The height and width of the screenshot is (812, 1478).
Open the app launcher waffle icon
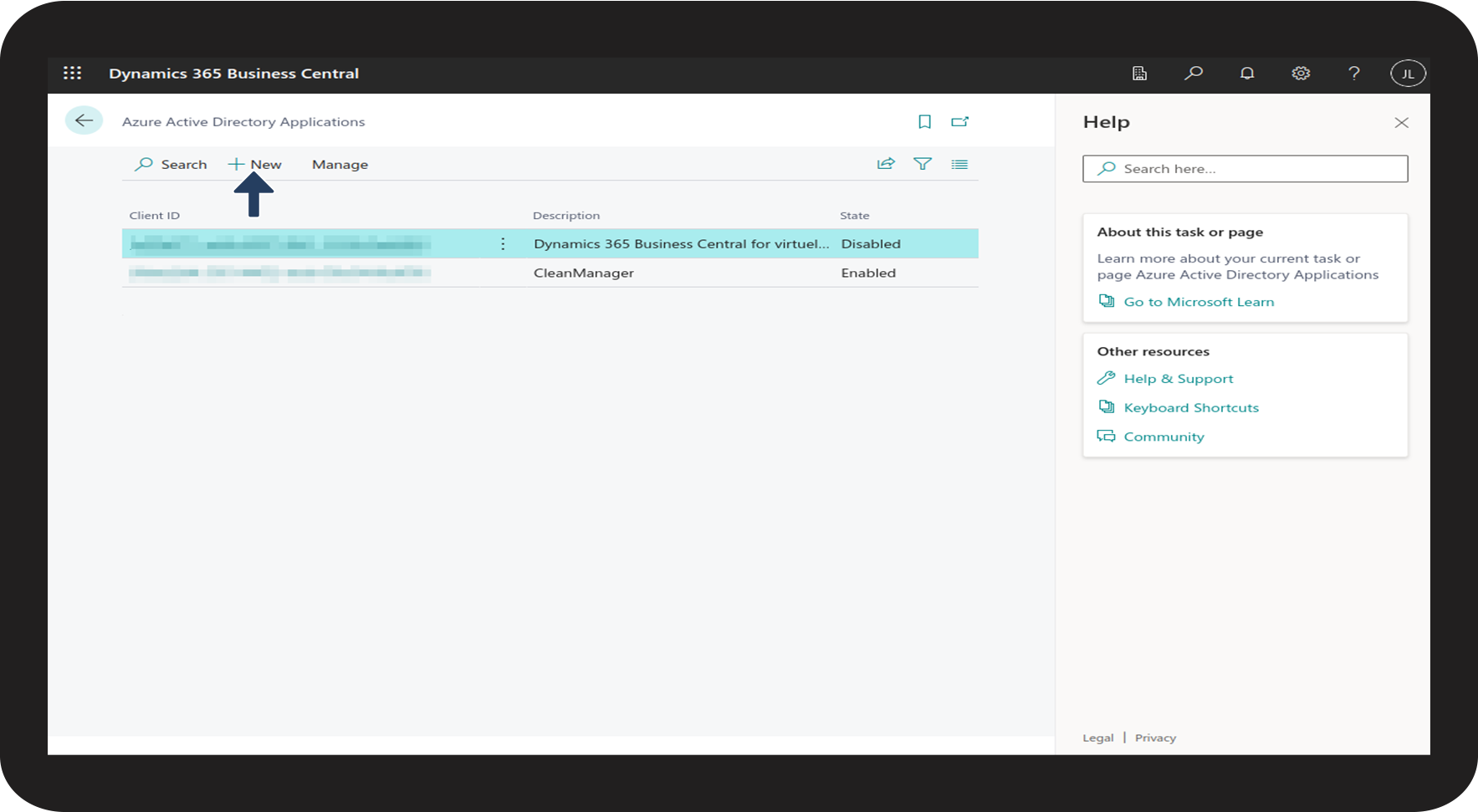click(x=73, y=74)
